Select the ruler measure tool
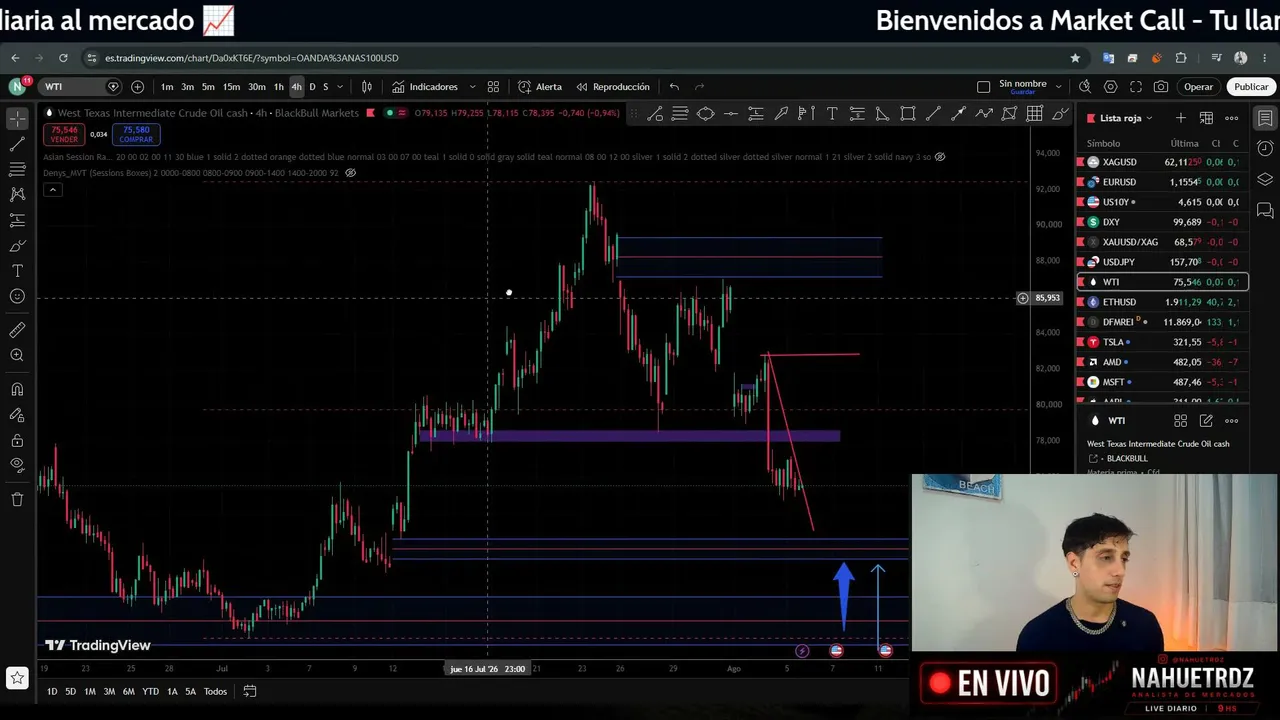Viewport: 1280px width, 720px height. pyautogui.click(x=17, y=330)
